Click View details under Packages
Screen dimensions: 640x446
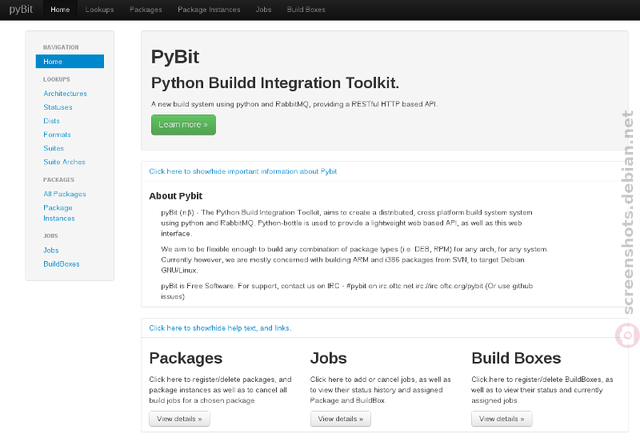180,419
